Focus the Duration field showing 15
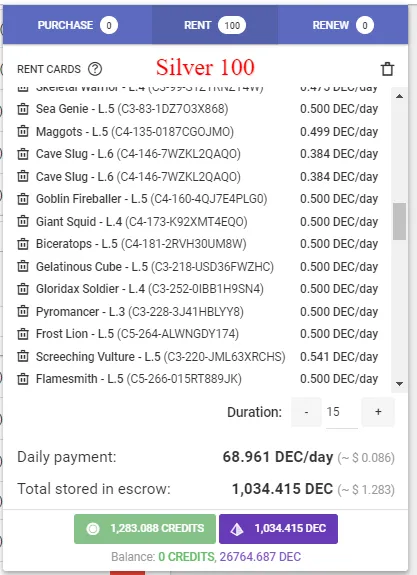Image resolution: width=417 pixels, height=575 pixels. coord(341,413)
